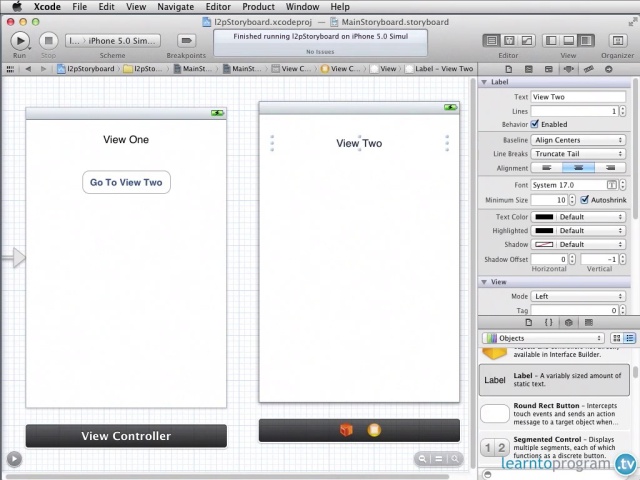Image resolution: width=640 pixels, height=480 pixels.
Task: Set label alignment to center
Action: pos(578,167)
